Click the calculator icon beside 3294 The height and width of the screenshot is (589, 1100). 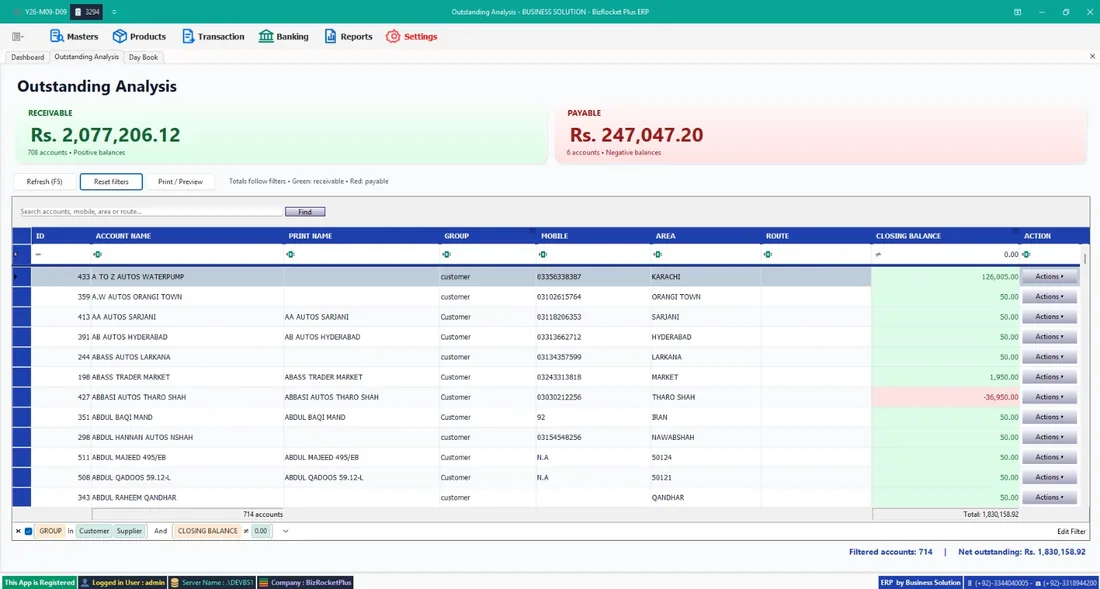coord(78,12)
